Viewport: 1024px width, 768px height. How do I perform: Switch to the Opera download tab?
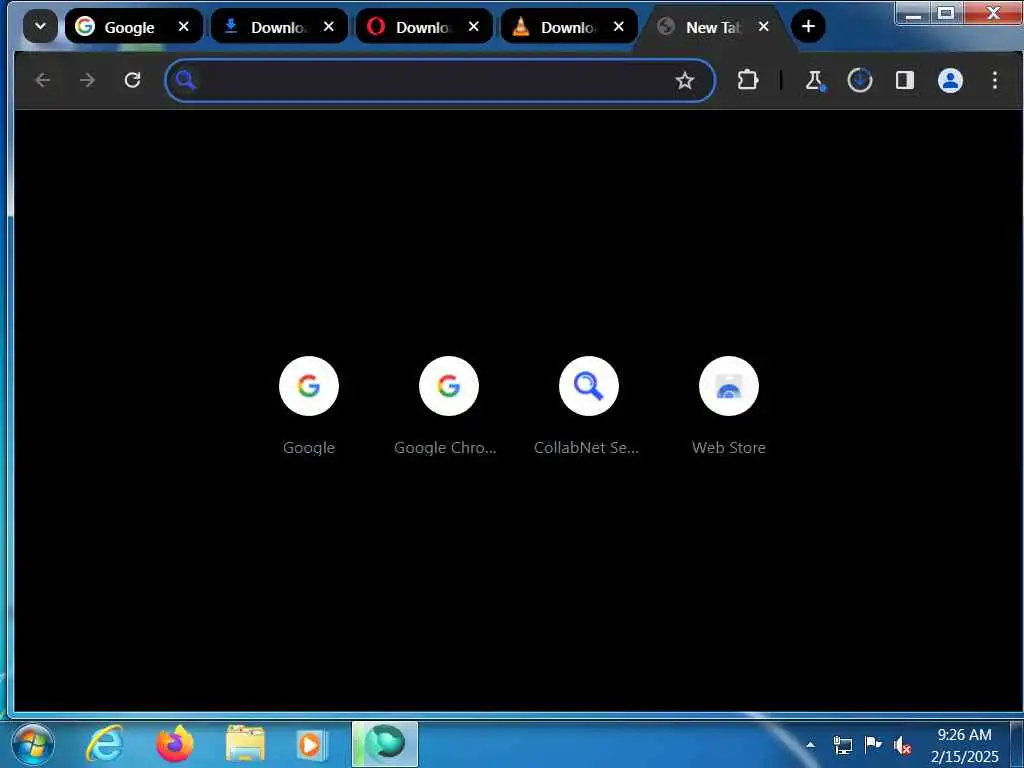tap(424, 27)
